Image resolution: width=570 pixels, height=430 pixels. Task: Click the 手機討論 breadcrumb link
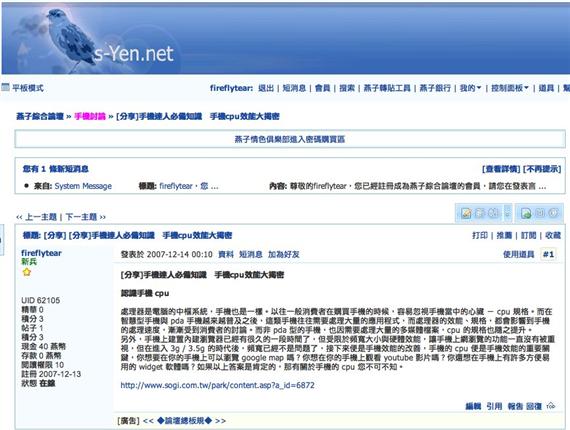(x=90, y=116)
